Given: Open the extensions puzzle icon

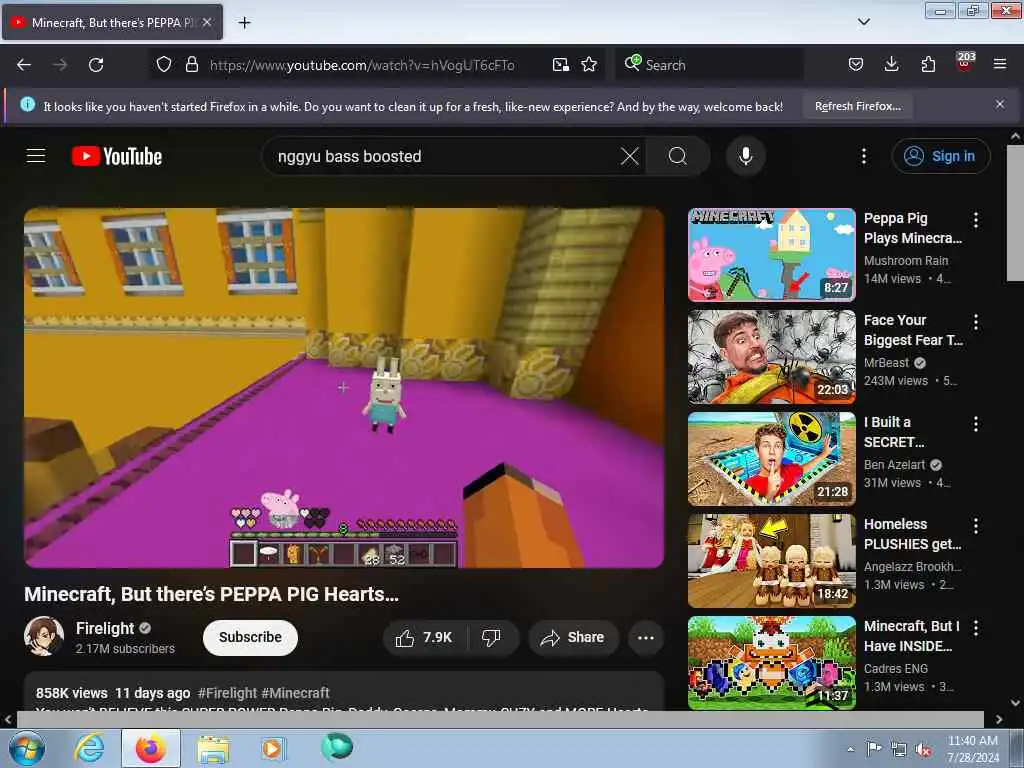Looking at the screenshot, I should 928,65.
